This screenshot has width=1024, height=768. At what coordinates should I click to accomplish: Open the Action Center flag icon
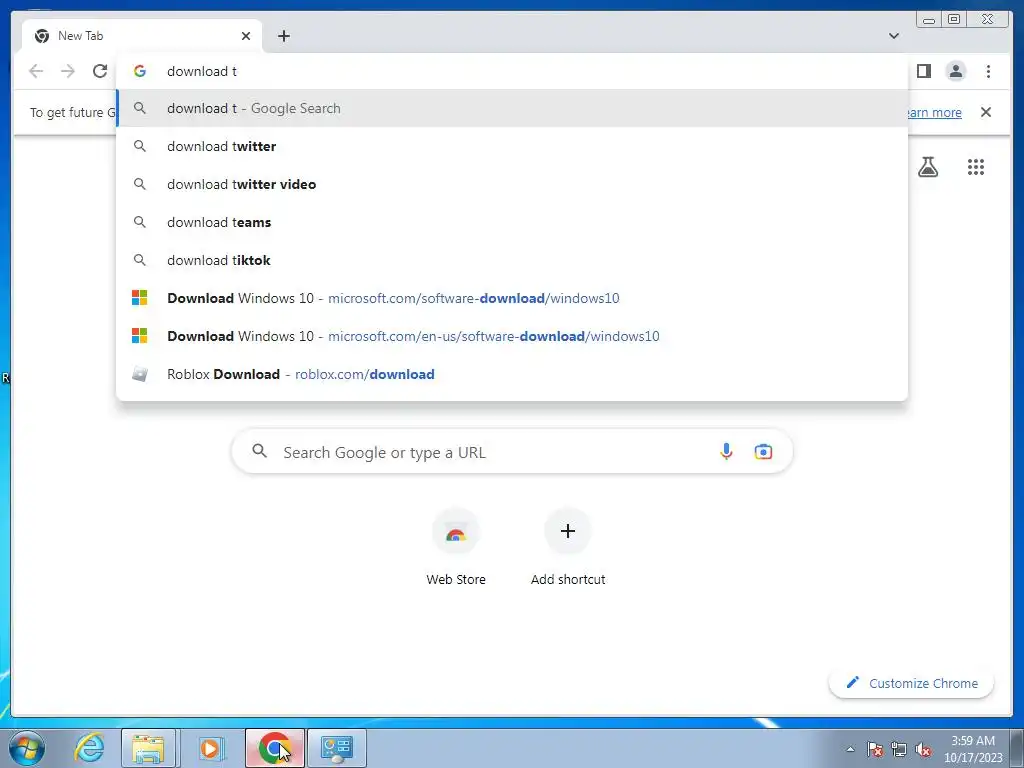tap(875, 749)
